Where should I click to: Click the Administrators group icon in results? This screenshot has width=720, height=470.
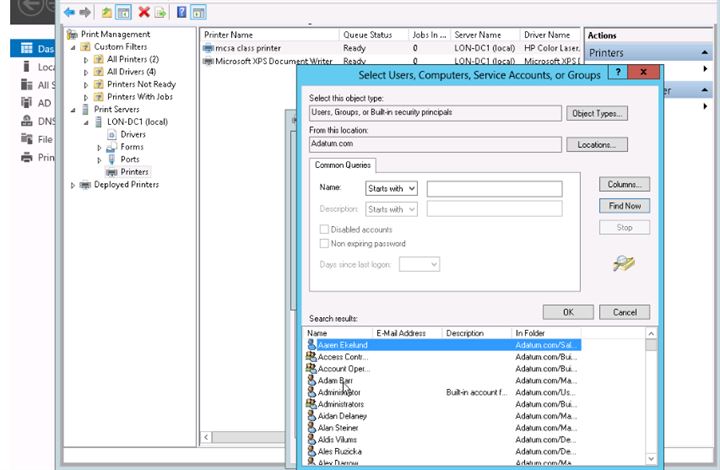pyautogui.click(x=311, y=404)
